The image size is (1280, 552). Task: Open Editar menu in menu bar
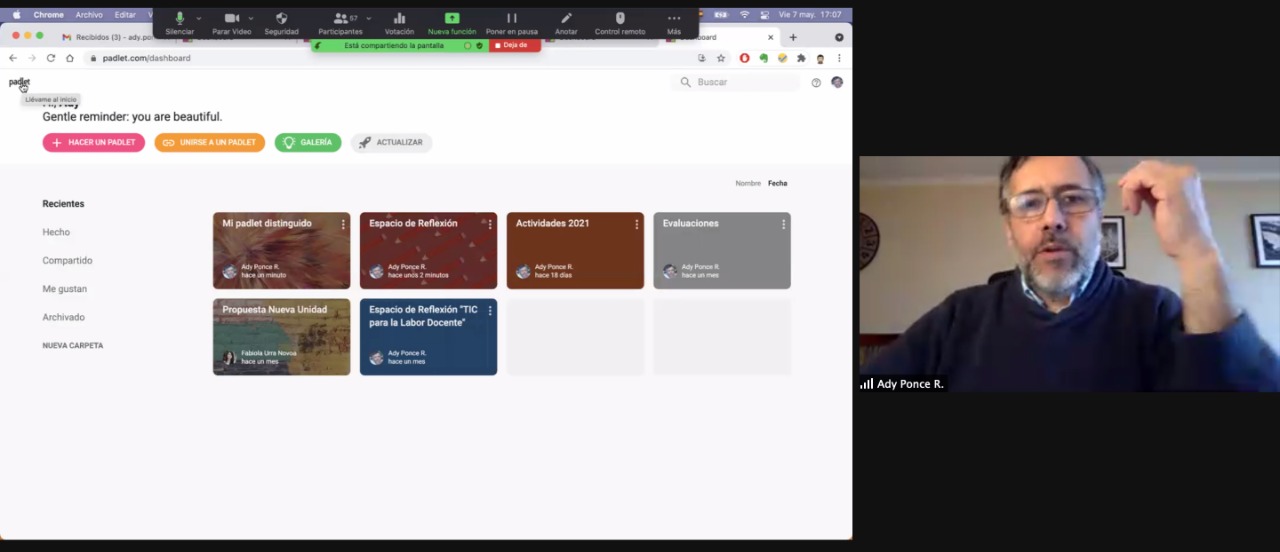click(x=125, y=15)
